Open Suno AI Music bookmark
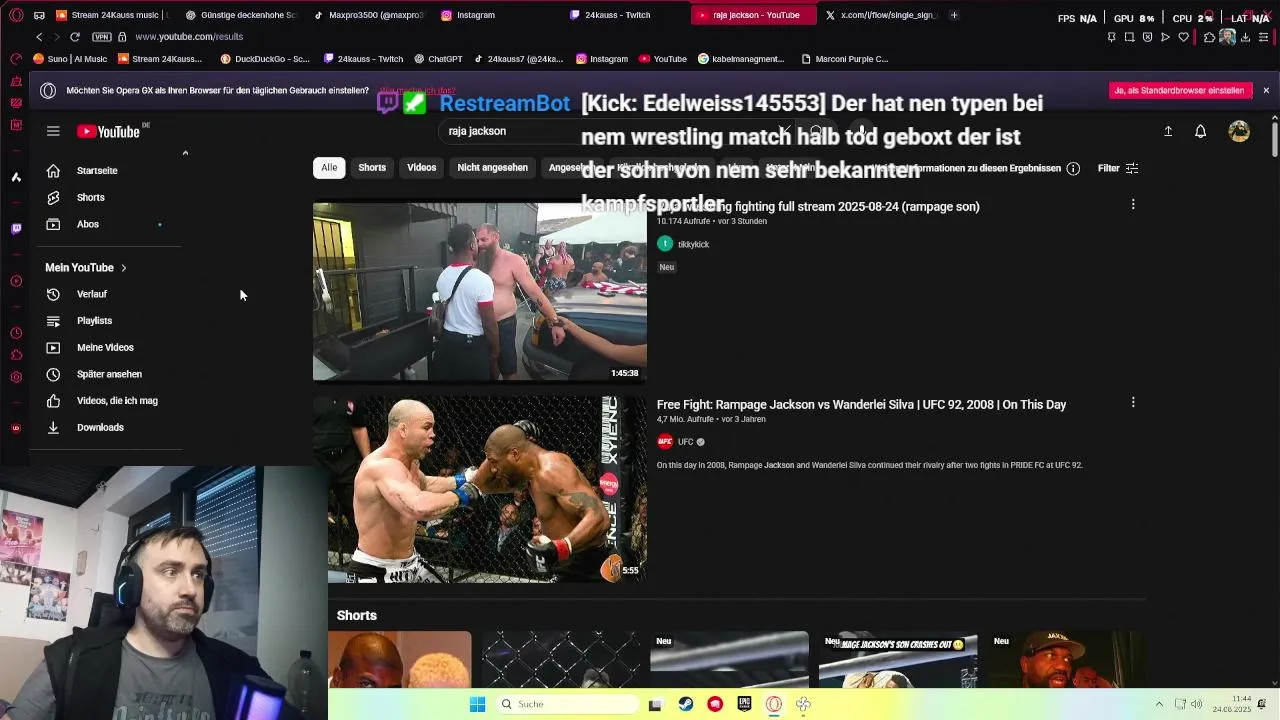Screen dimensions: 1280x720 tap(70, 59)
